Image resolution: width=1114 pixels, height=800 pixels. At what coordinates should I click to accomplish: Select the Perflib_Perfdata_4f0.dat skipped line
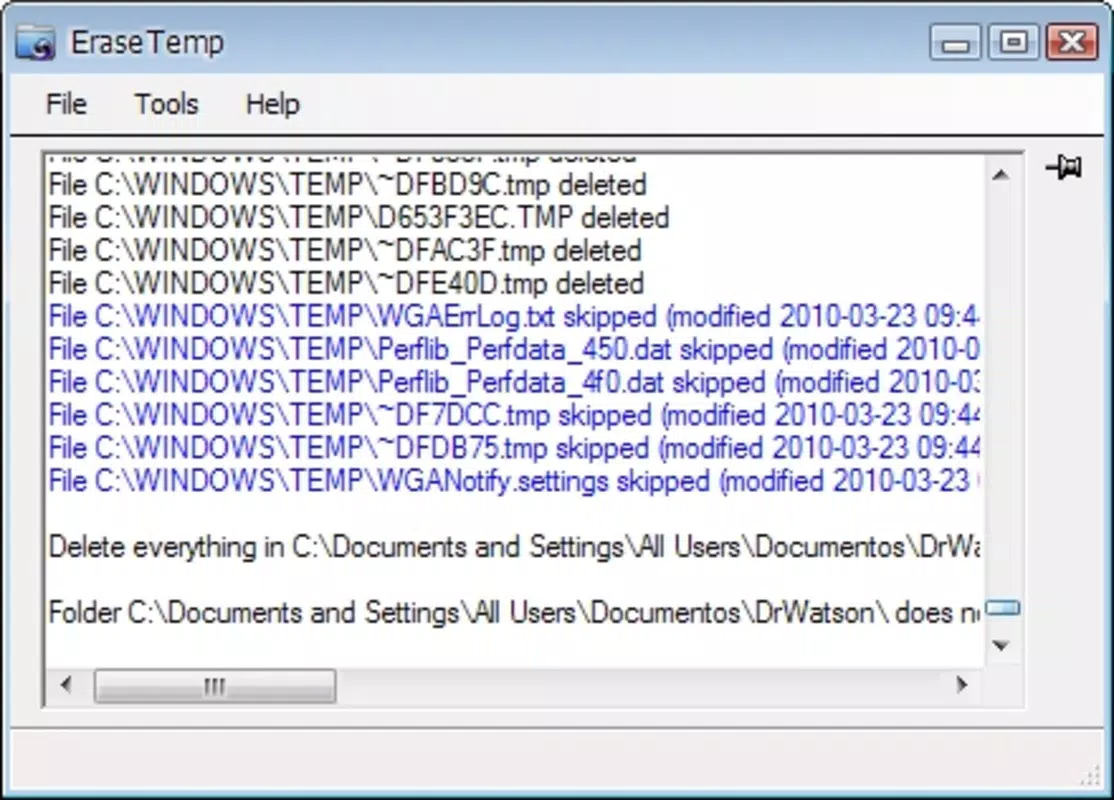click(514, 382)
